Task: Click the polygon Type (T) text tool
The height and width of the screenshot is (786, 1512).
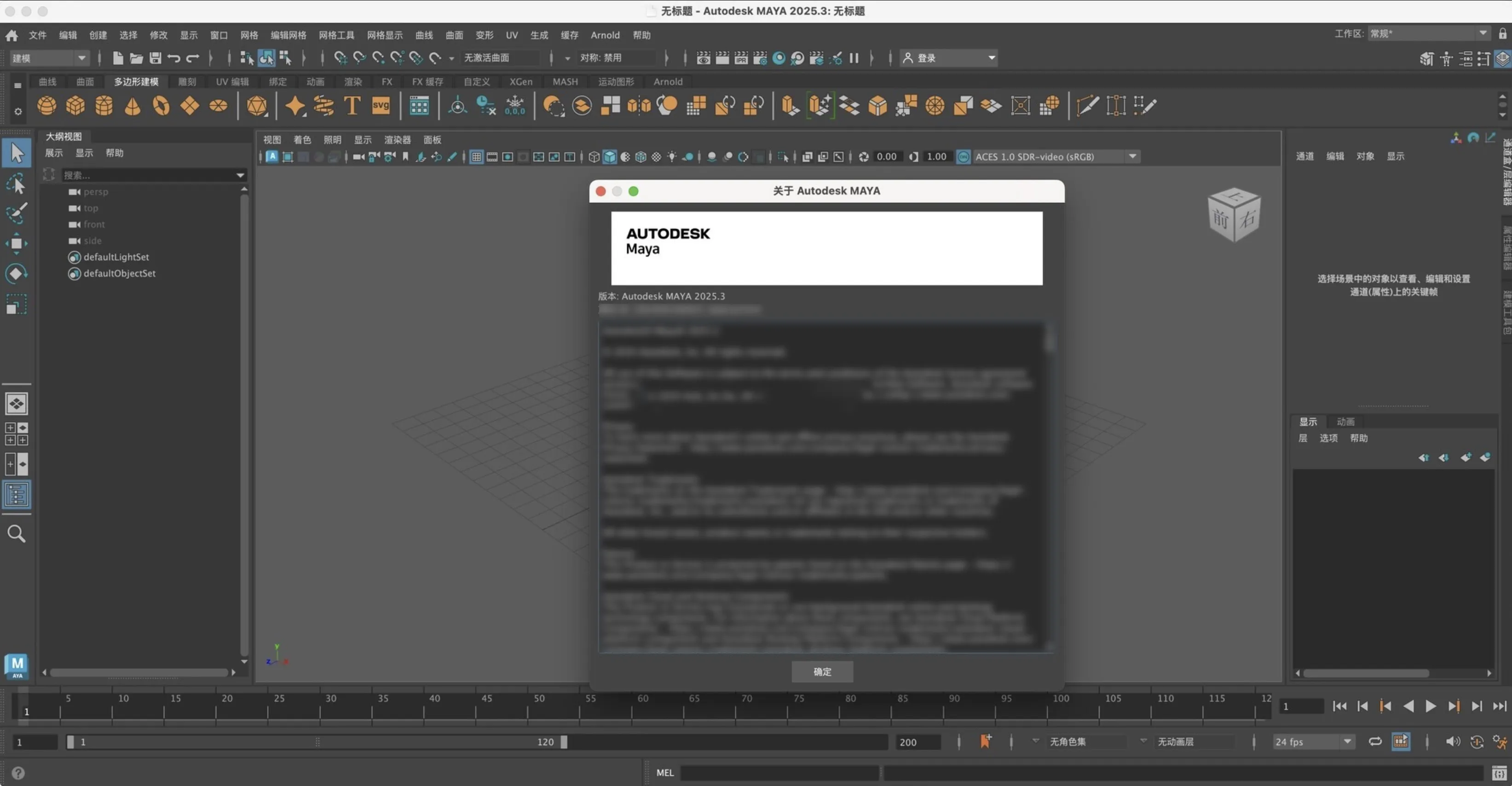Action: 352,106
